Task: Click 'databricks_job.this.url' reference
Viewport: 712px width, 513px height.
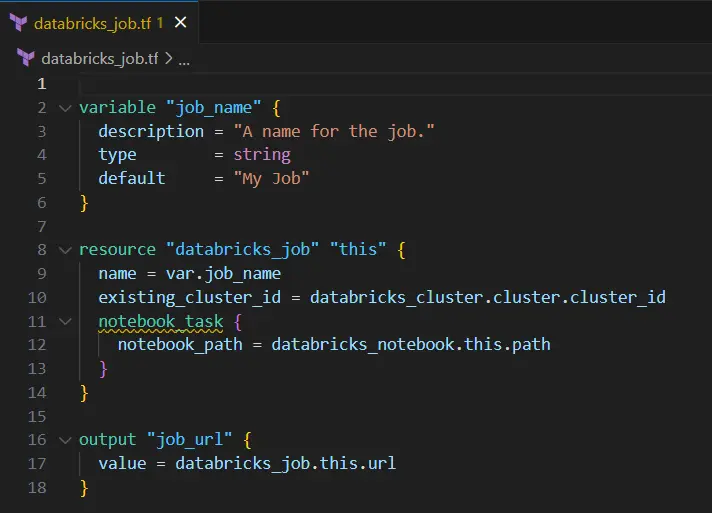Action: click(286, 464)
